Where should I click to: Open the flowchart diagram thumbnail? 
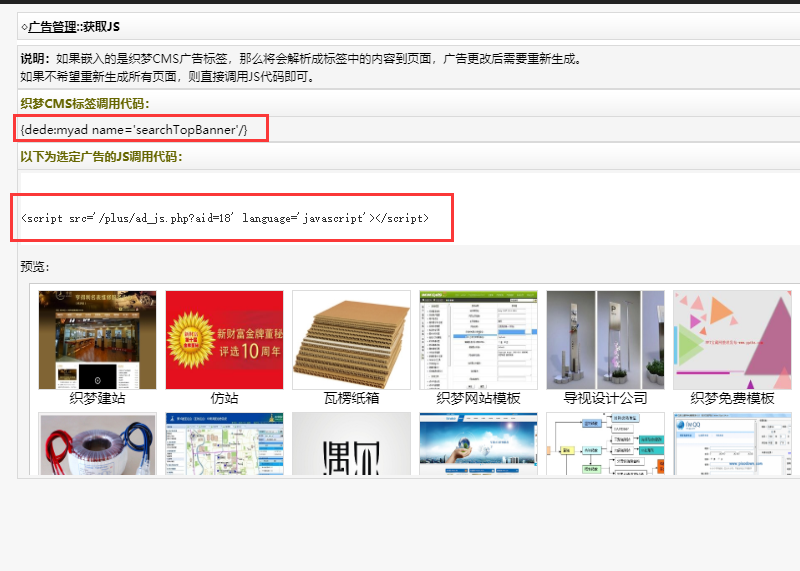[606, 444]
